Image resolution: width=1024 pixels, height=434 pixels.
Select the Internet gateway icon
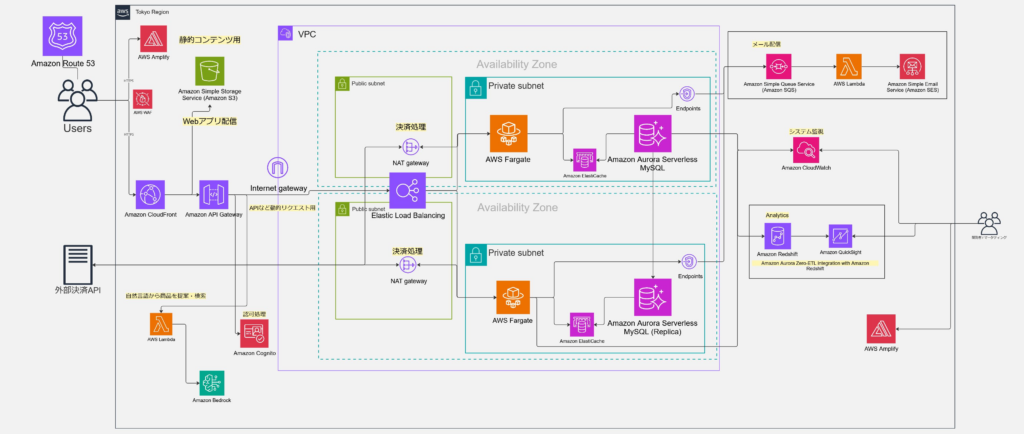pyautogui.click(x=278, y=168)
